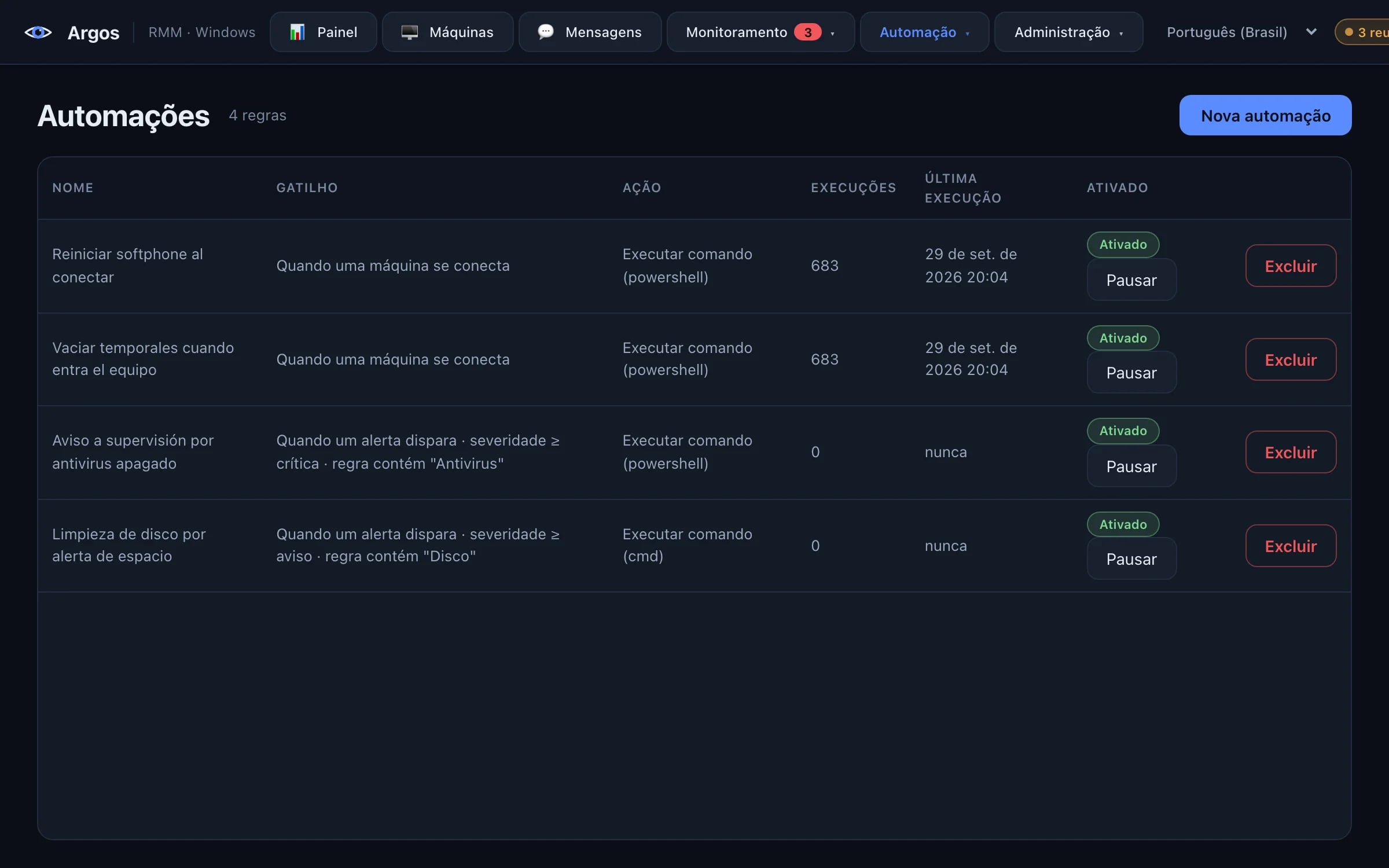Click the "RMM · Windows" subtitle
This screenshot has height=868, width=1389.
coord(201,32)
